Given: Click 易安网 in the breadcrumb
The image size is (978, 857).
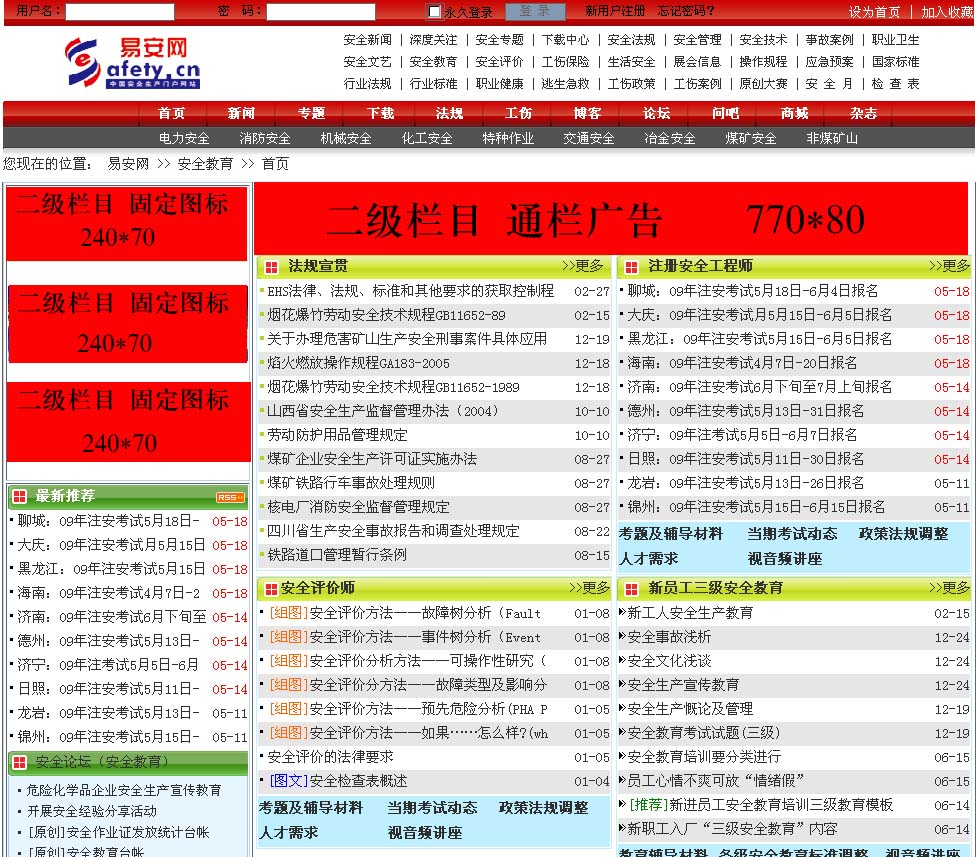Looking at the screenshot, I should tap(128, 164).
